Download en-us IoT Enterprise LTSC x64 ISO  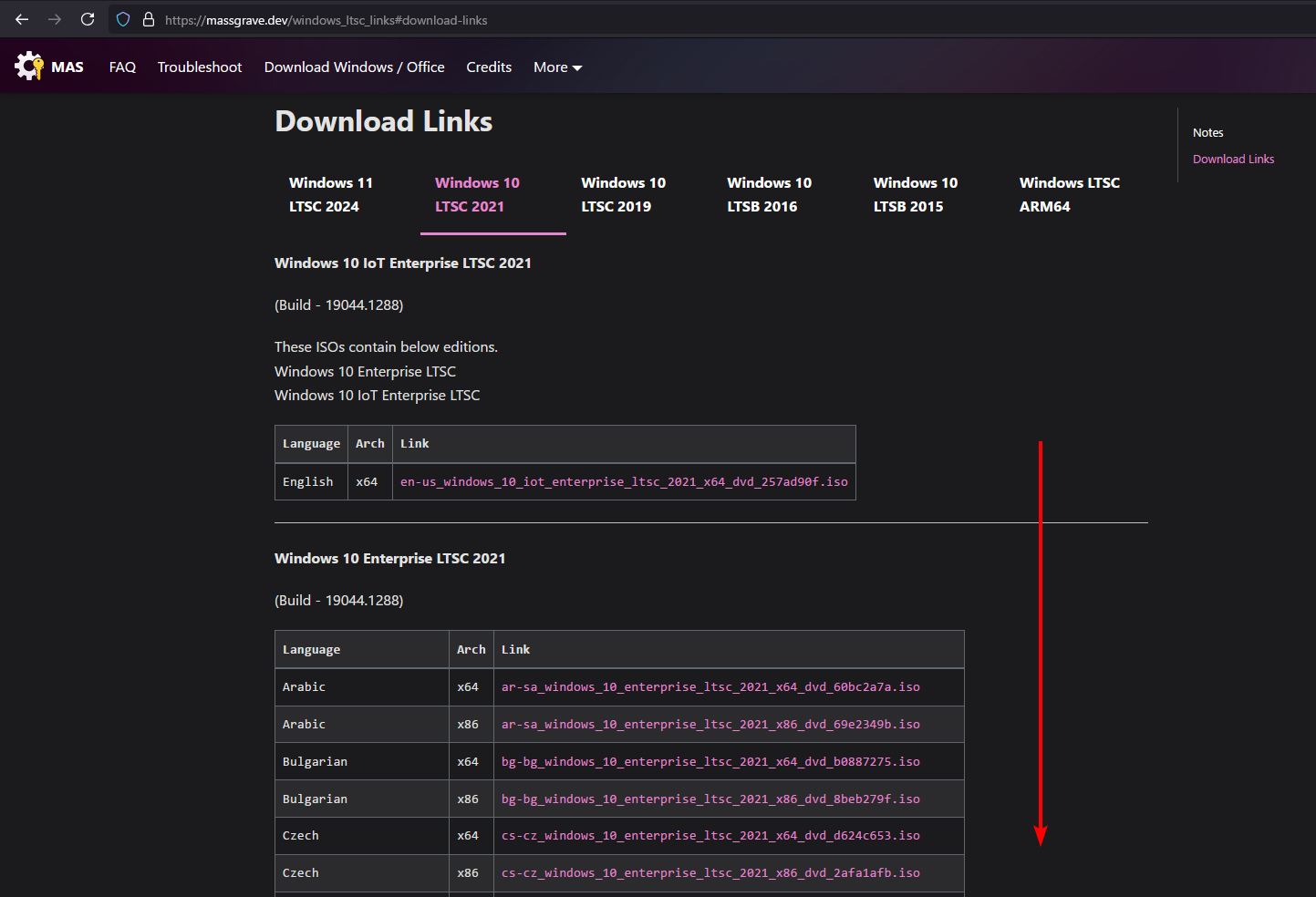click(624, 482)
